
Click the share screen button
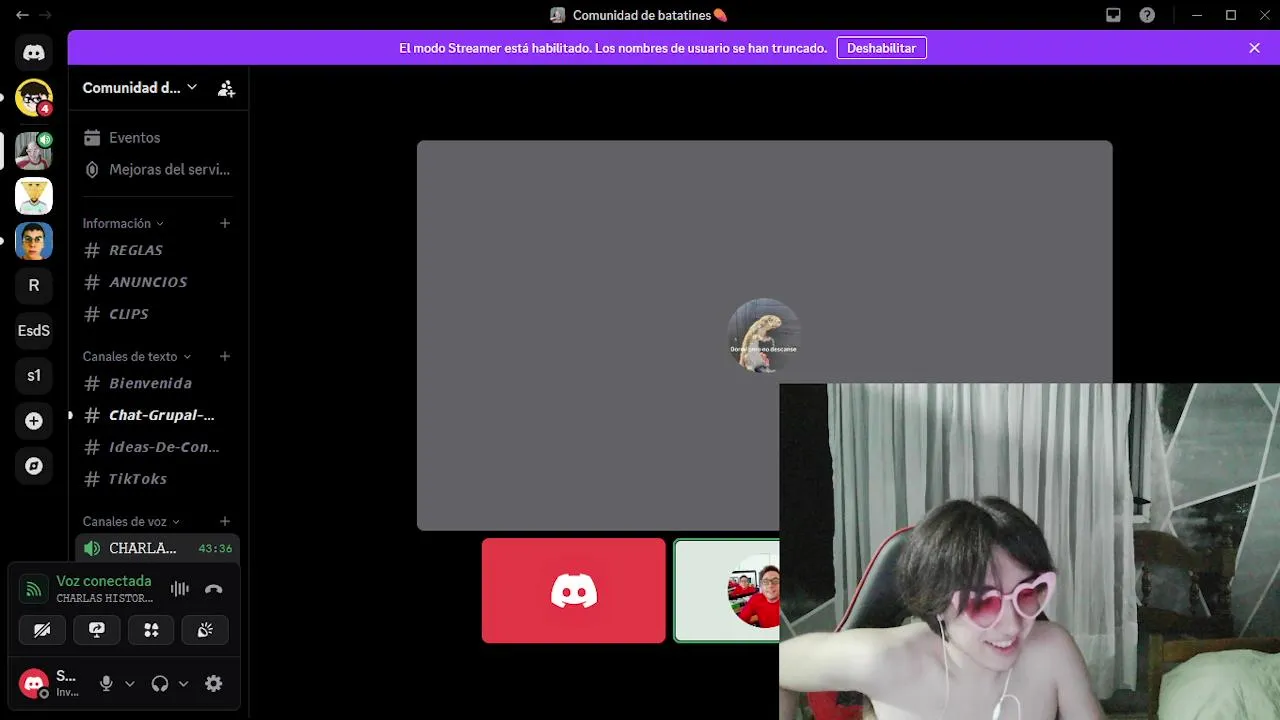tap(97, 630)
